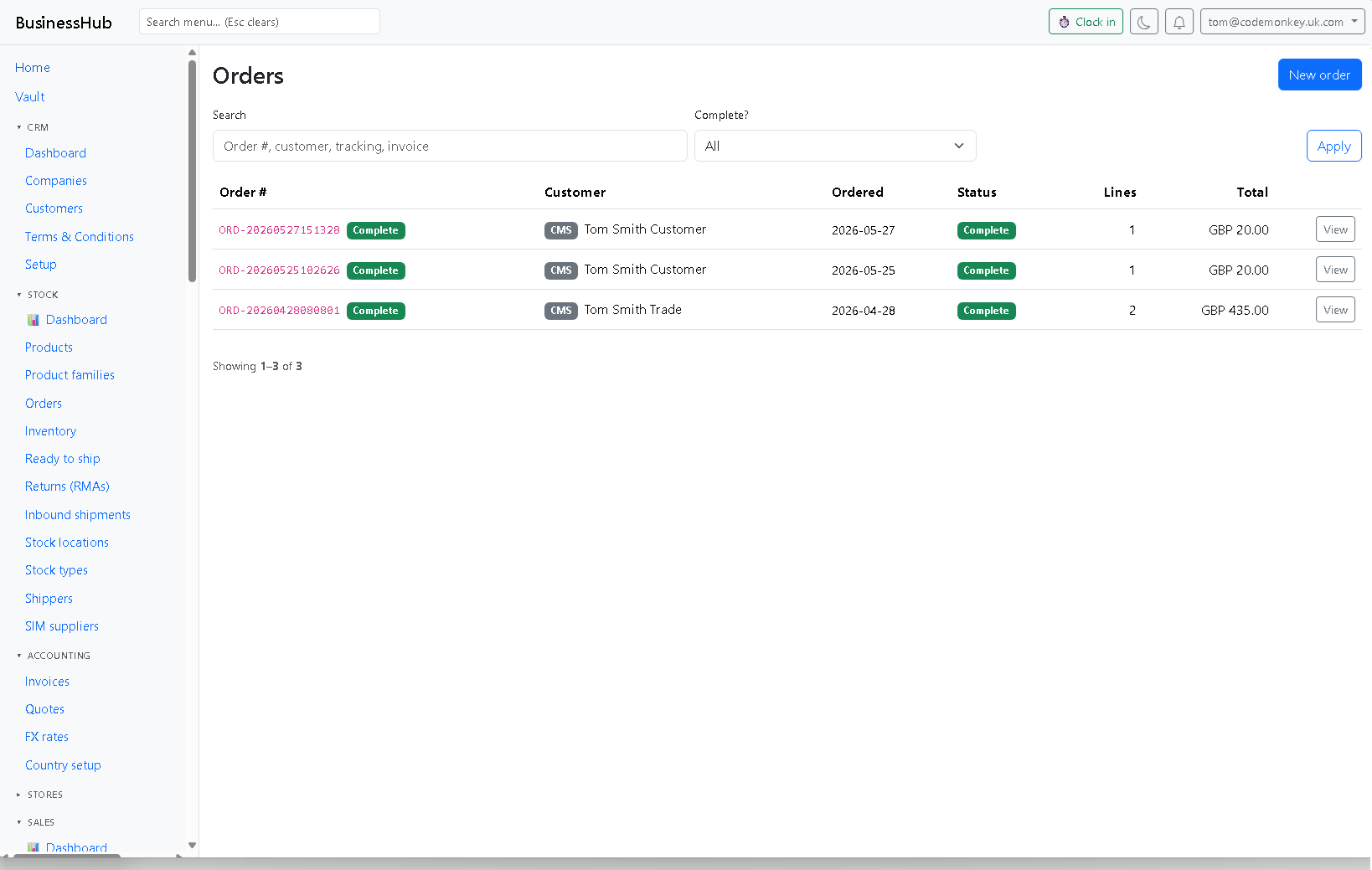Image resolution: width=1372 pixels, height=870 pixels.
Task: View order ORD-20260527151328
Action: (1335, 229)
